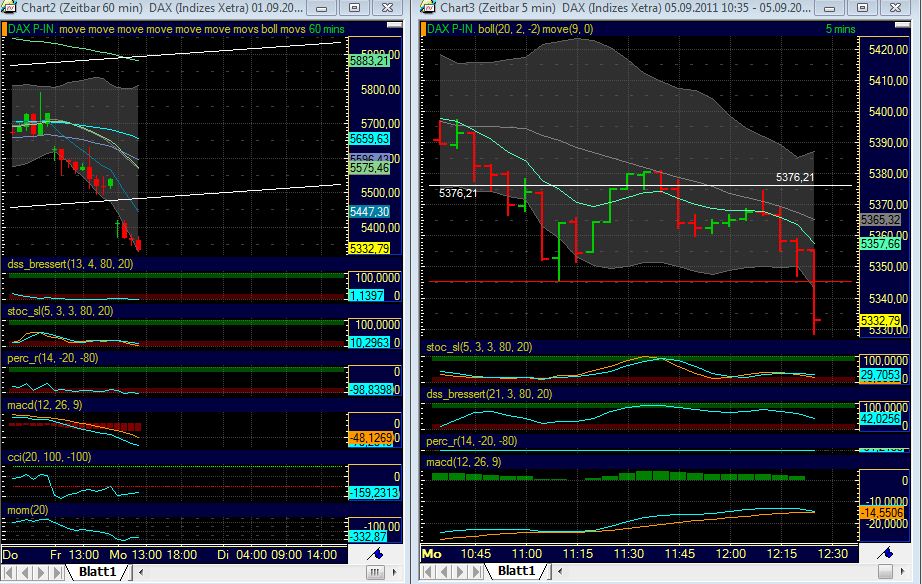Click the stoc_sl(5, 3, 3, 80, 20) label in Chart3
The image size is (922, 584).
coord(479,347)
